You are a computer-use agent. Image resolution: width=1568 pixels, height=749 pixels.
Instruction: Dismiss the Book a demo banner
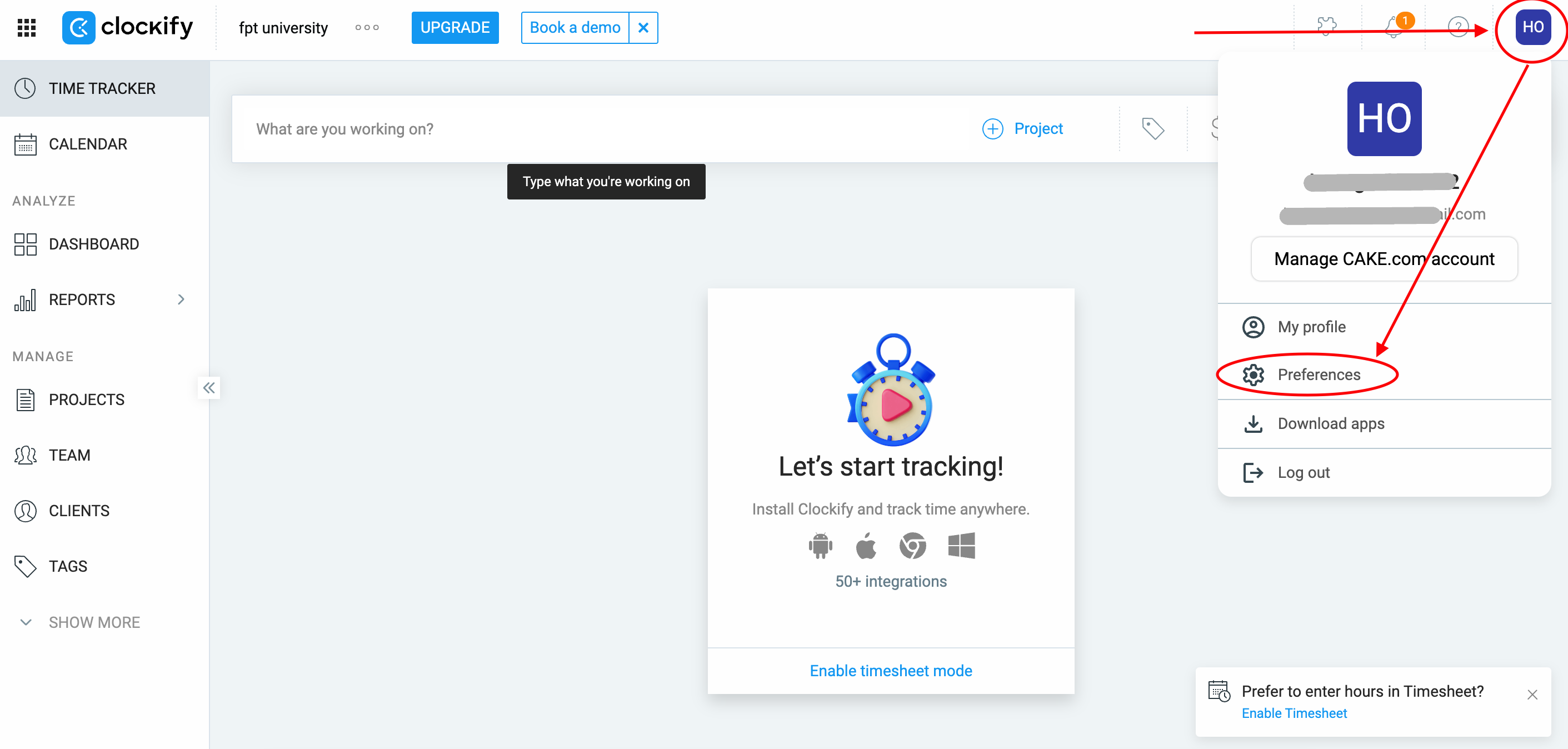pyautogui.click(x=643, y=27)
